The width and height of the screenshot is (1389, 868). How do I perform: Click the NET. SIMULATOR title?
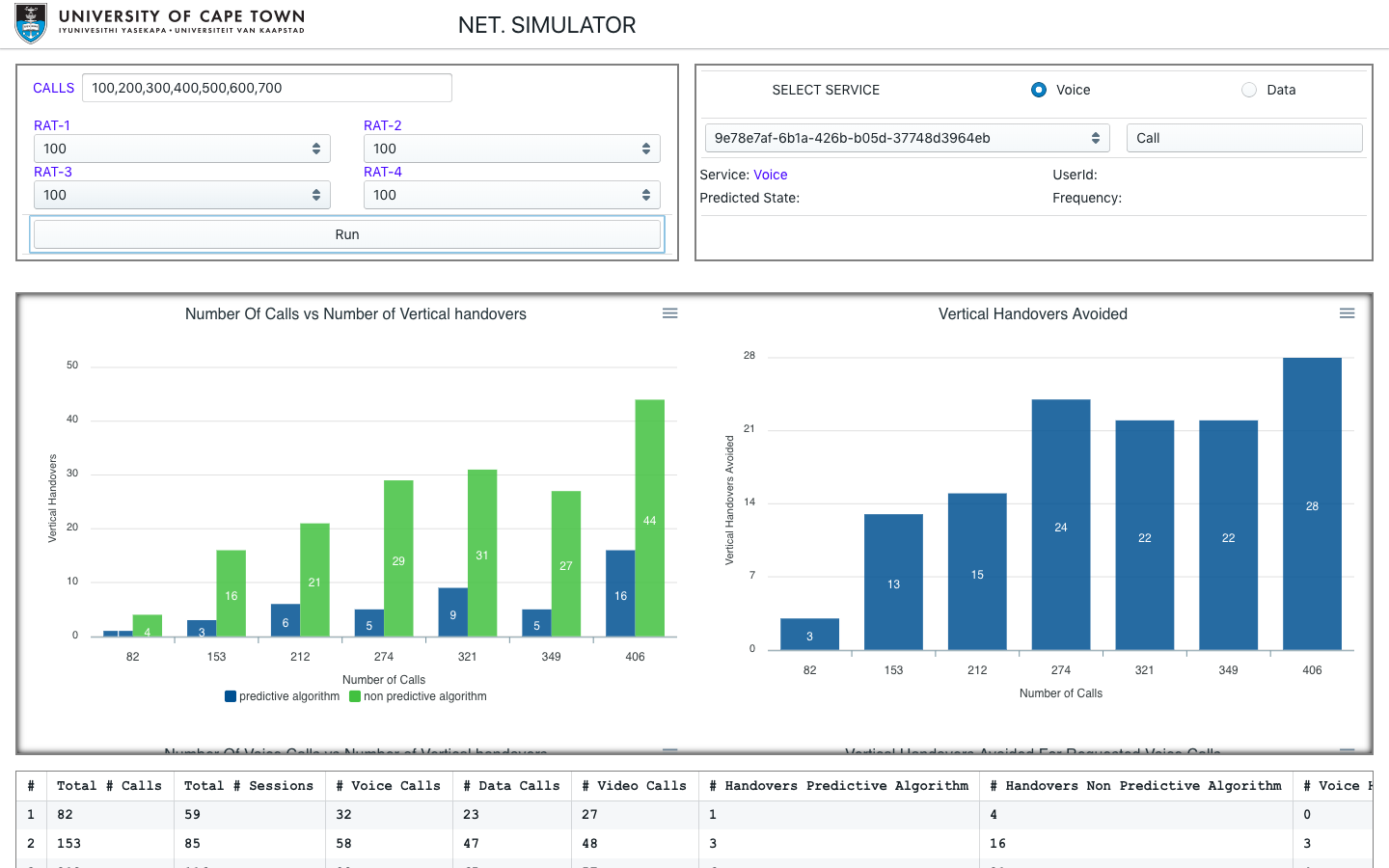click(547, 25)
